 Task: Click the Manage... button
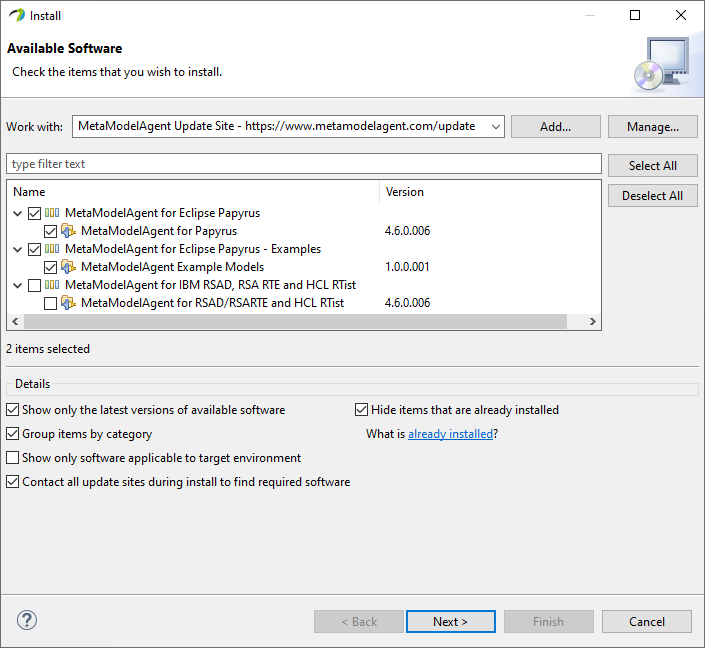tap(653, 127)
